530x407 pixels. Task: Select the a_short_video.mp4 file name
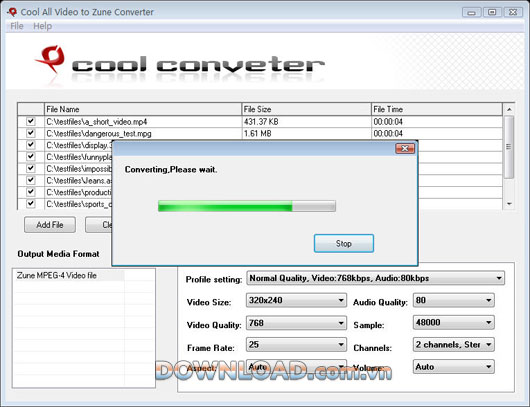[97, 122]
